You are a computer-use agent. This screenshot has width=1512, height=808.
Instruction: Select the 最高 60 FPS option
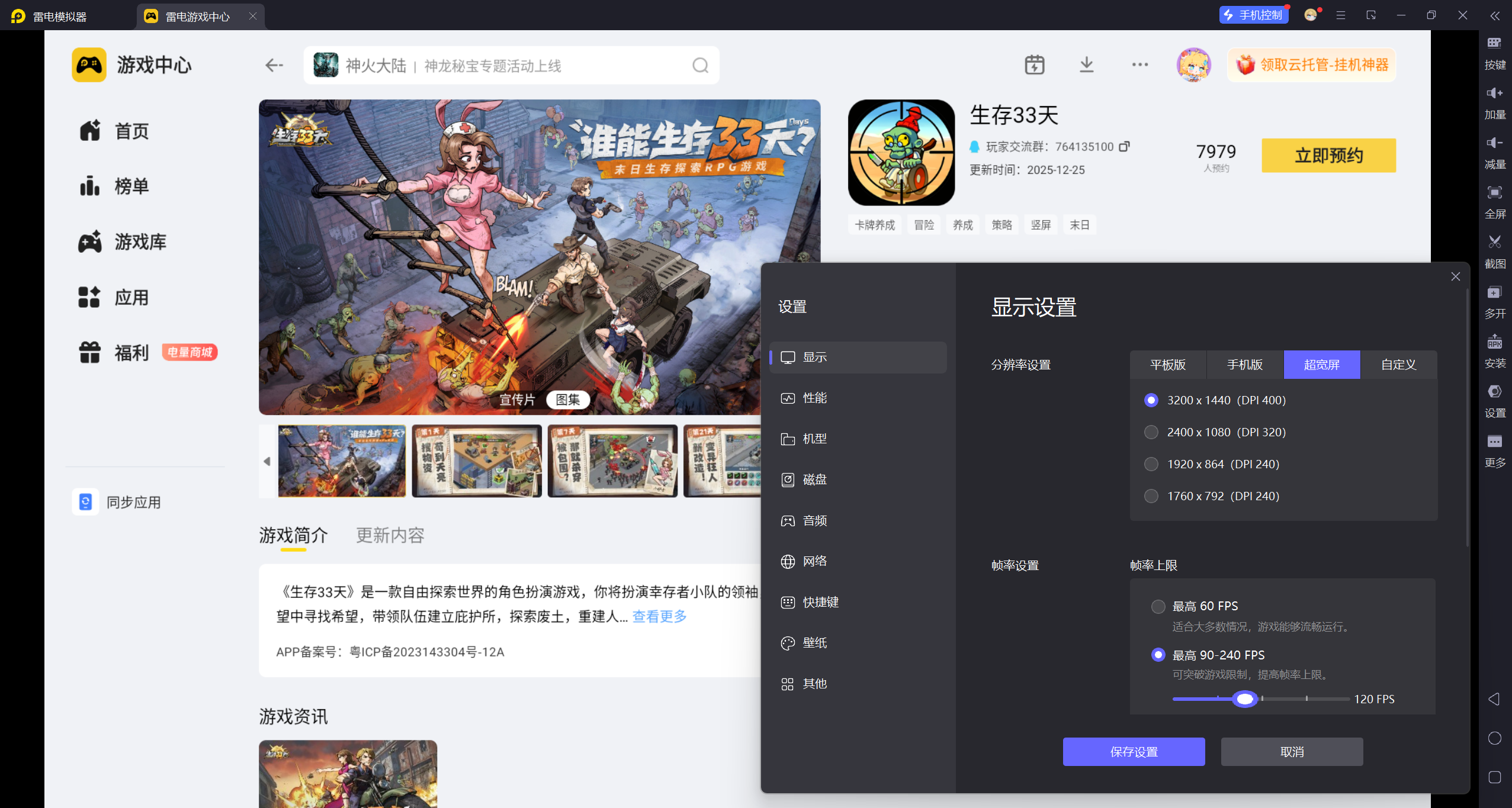(1158, 606)
